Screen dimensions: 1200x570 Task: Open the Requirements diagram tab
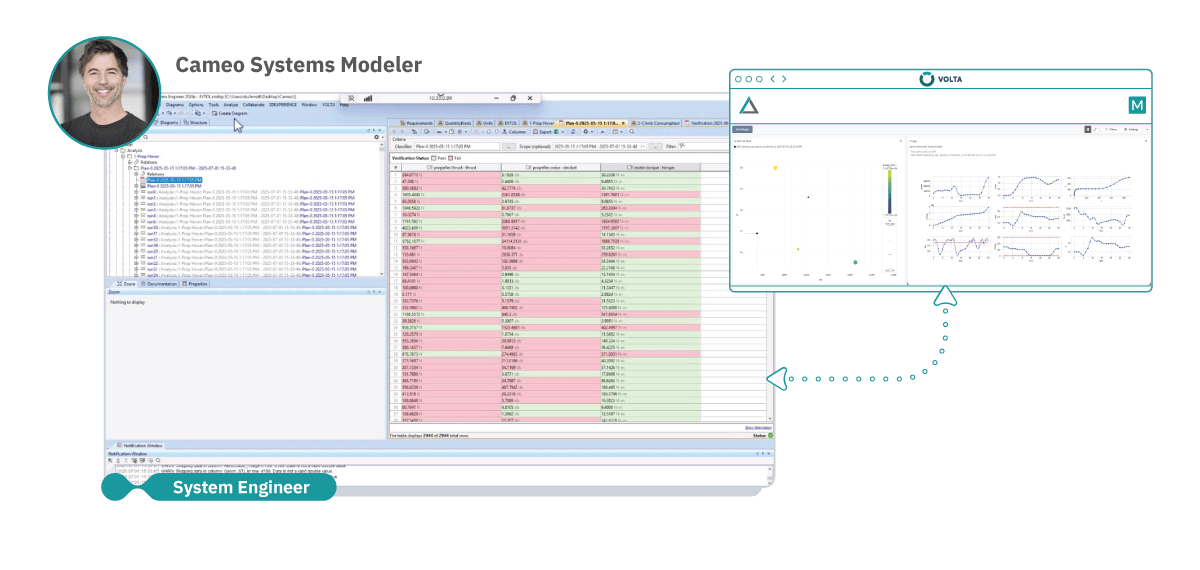click(x=416, y=123)
